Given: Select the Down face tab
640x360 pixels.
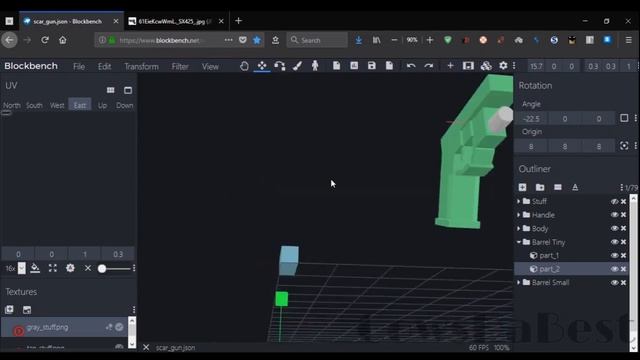Looking at the screenshot, I should point(124,105).
